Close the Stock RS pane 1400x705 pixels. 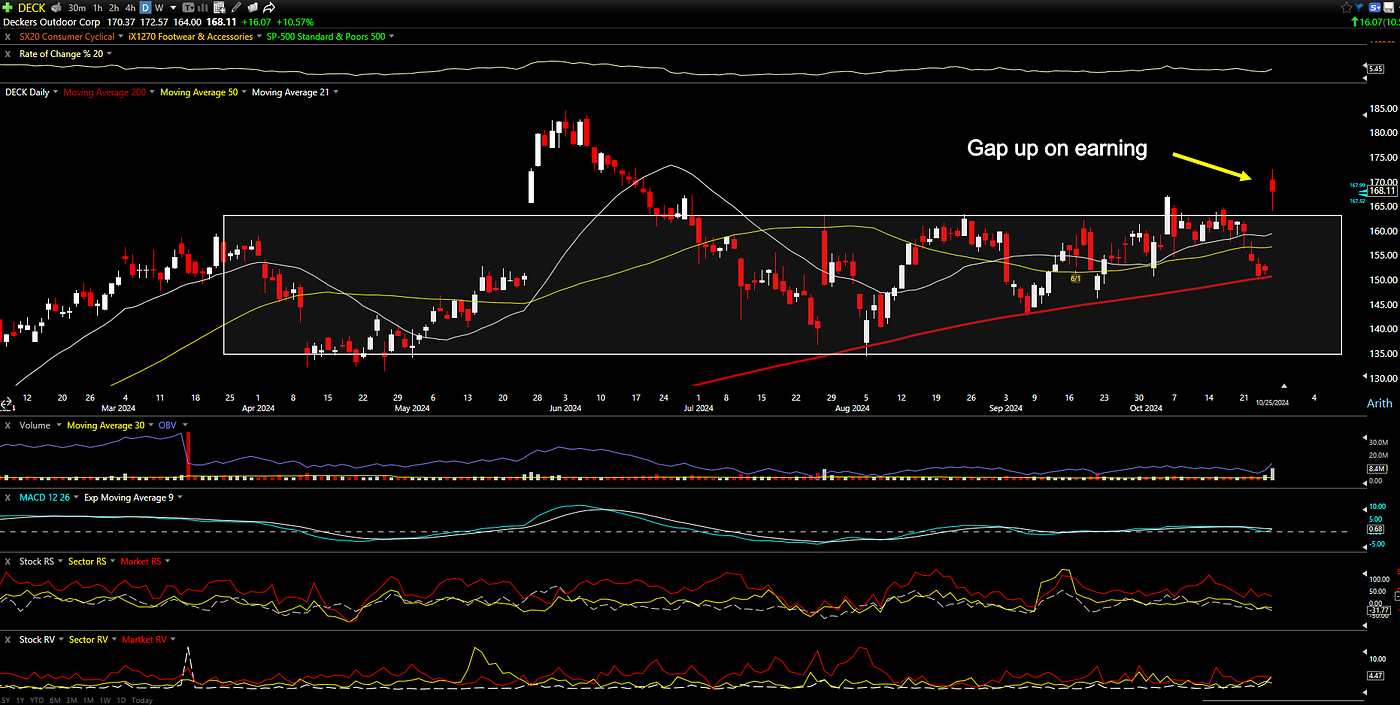[x=7, y=562]
